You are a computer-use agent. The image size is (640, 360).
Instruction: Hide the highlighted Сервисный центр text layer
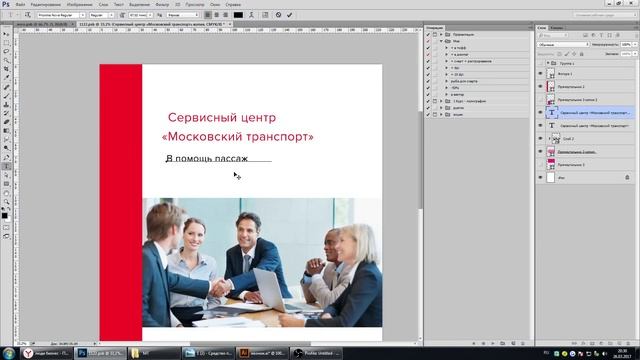[x=540, y=112]
